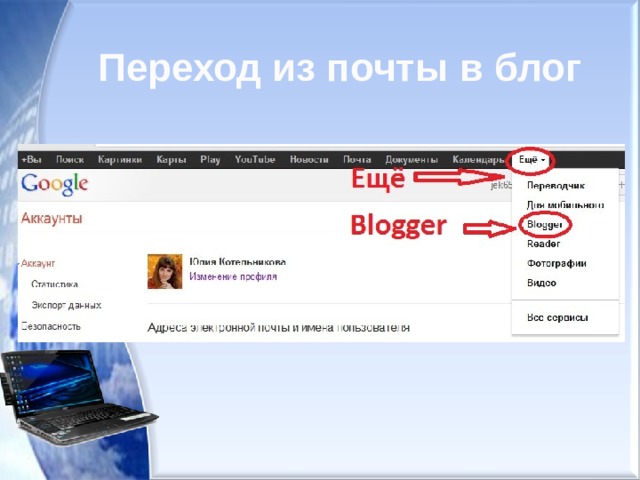640x480 pixels.
Task: Open Экспорт данных in the sidebar
Action: [x=67, y=305]
